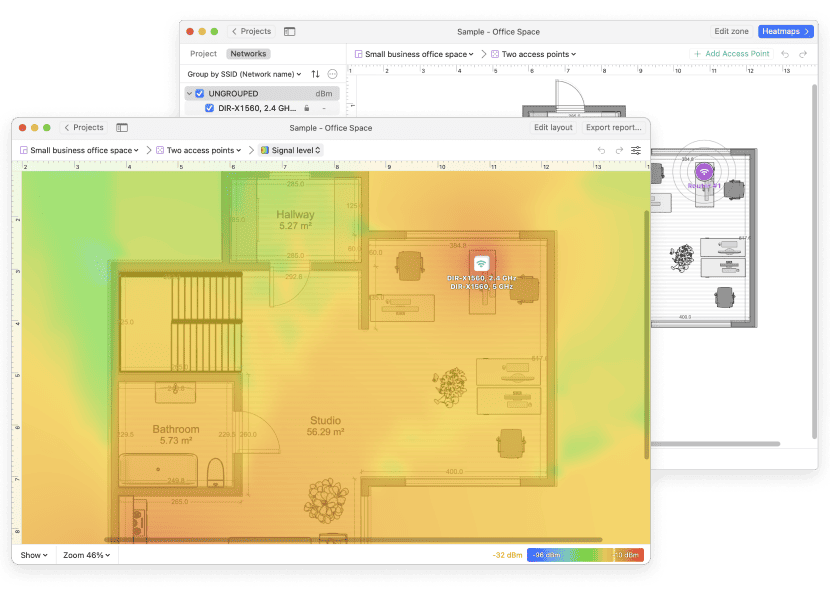Screen dimensions: 830x597
Task: Click the access point Wi-Fi icon on heatmap
Action: click(x=481, y=263)
